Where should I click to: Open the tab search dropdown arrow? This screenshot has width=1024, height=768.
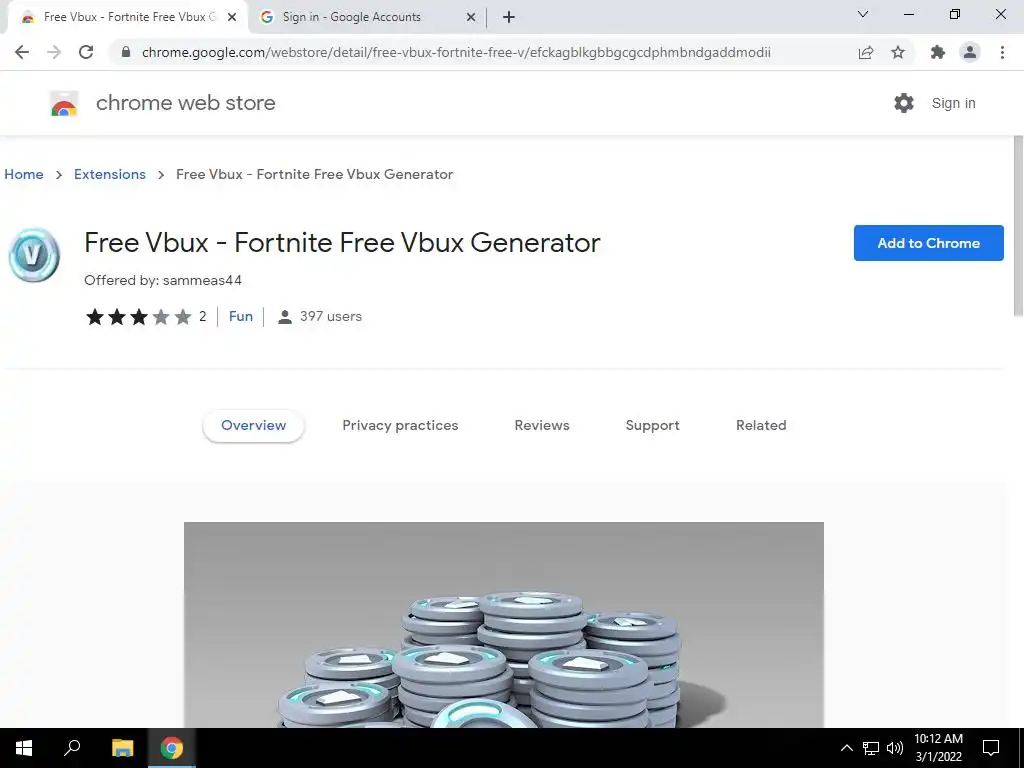pos(863,14)
